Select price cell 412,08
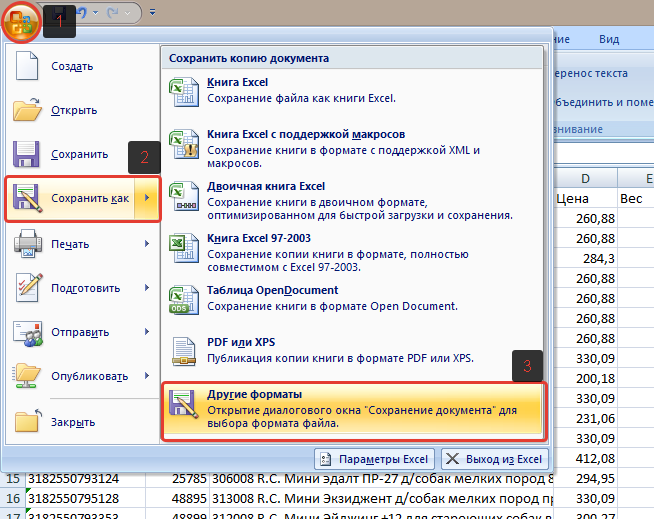The height and width of the screenshot is (519, 654). coord(586,459)
